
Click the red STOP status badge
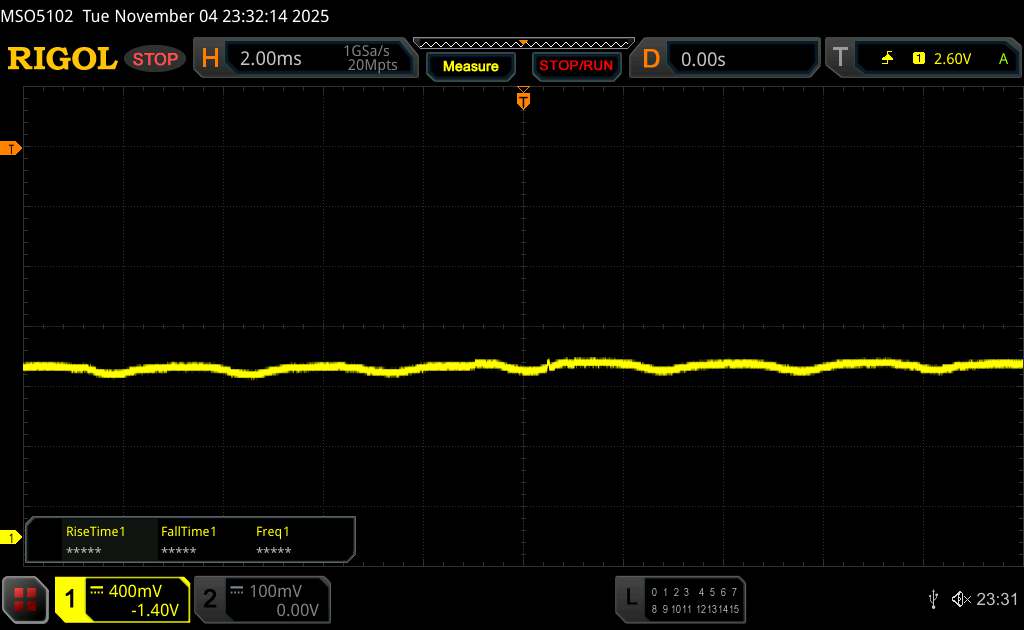156,59
